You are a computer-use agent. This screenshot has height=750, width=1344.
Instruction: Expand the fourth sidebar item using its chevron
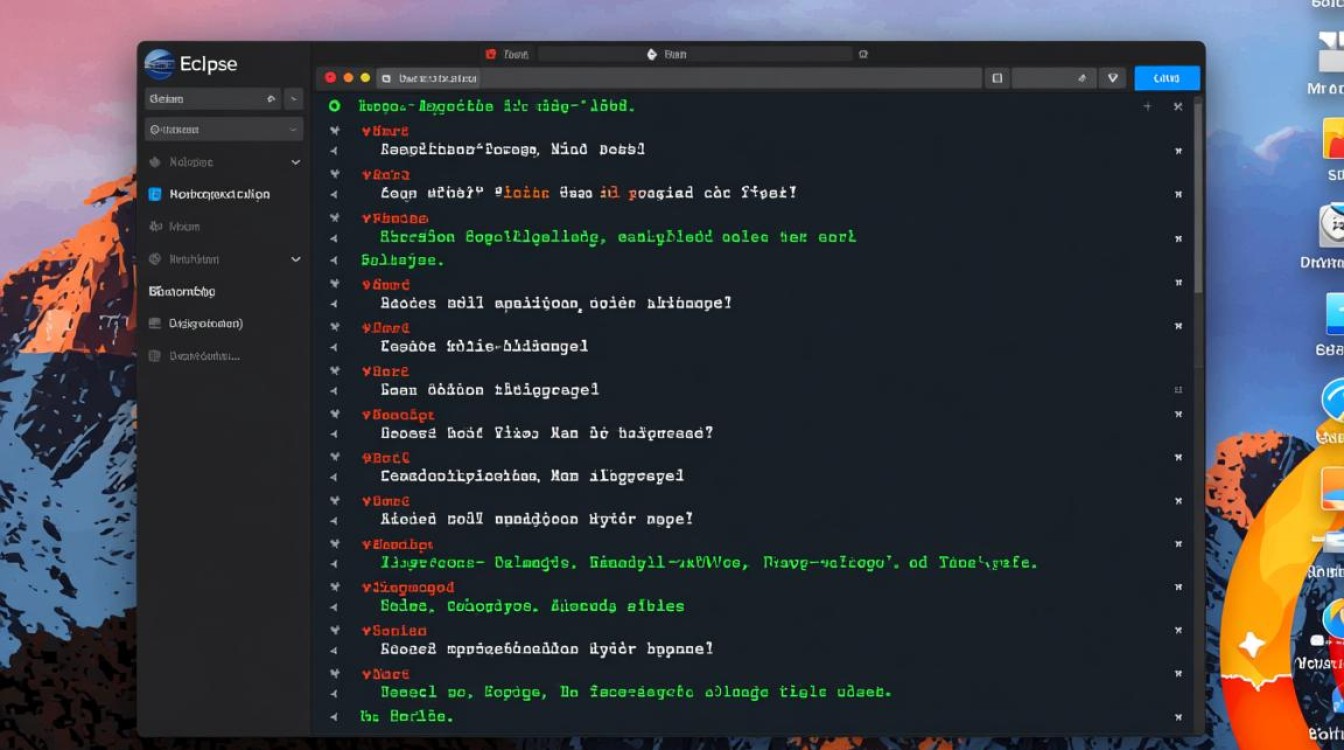coord(295,259)
